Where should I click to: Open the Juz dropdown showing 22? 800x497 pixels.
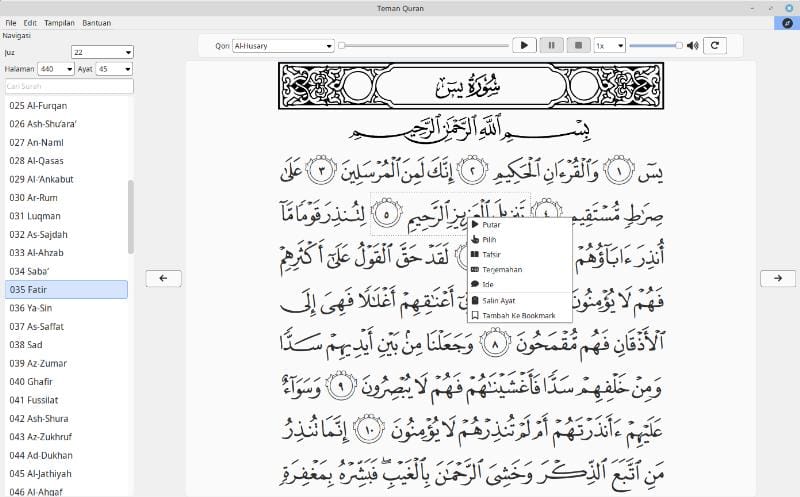[x=102, y=52]
